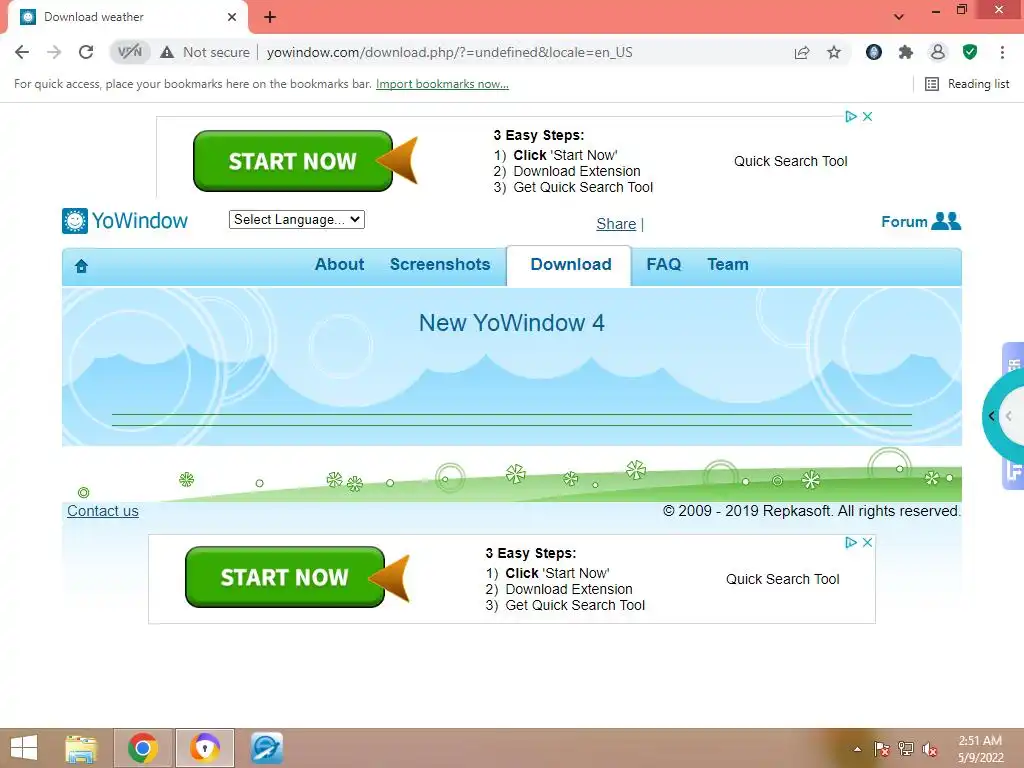Open Google Chrome from taskbar
The height and width of the screenshot is (768, 1024).
[x=143, y=748]
